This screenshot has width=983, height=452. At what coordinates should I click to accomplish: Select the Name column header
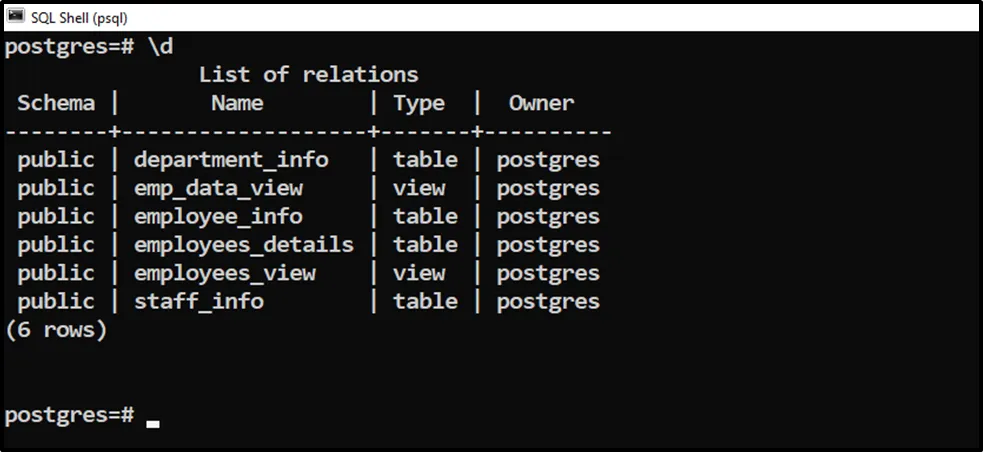click(237, 103)
